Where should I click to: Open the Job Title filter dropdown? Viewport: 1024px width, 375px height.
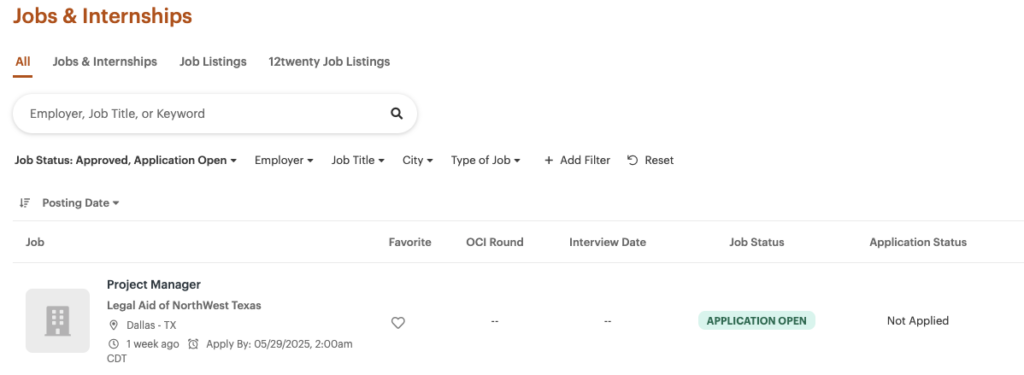[x=357, y=160]
